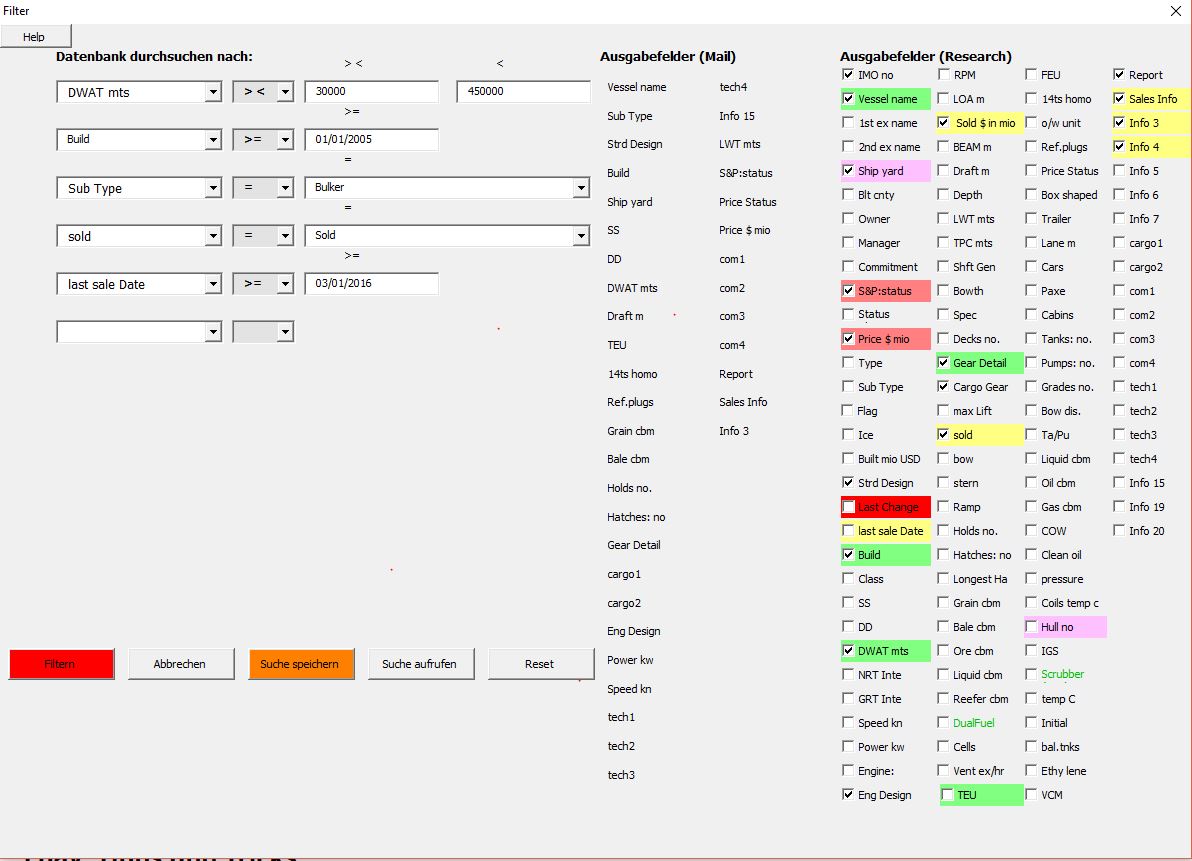
Task: Tick the DualFuel checkbox
Action: [x=944, y=723]
